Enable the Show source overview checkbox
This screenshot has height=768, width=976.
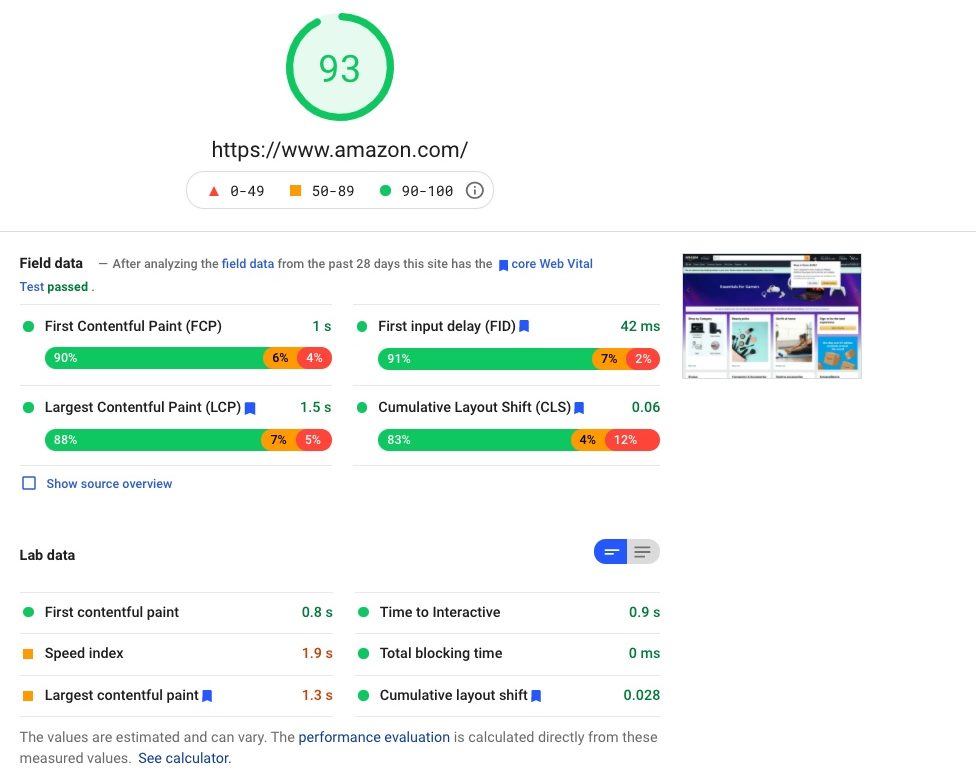29,484
